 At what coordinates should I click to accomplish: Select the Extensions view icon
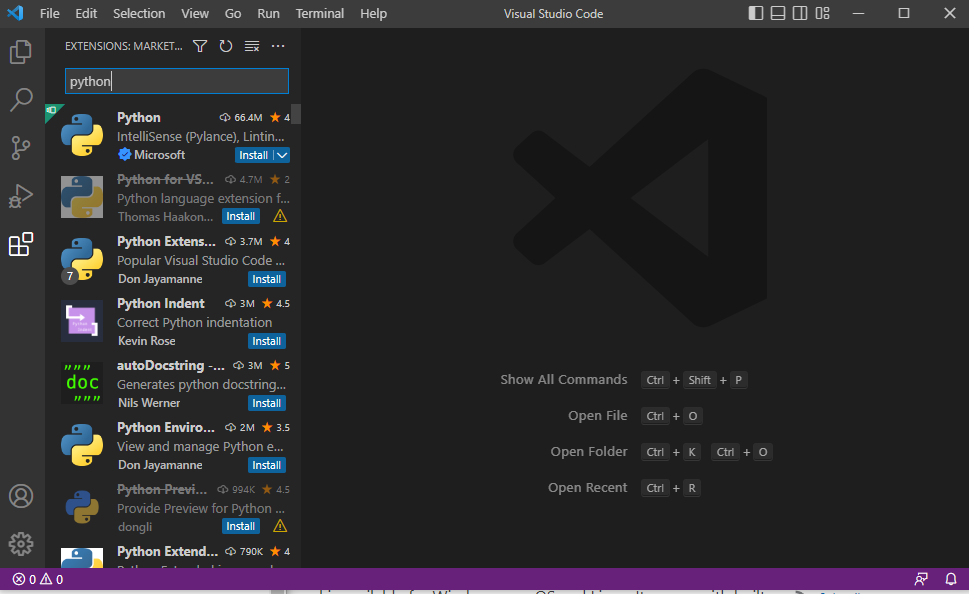click(20, 244)
